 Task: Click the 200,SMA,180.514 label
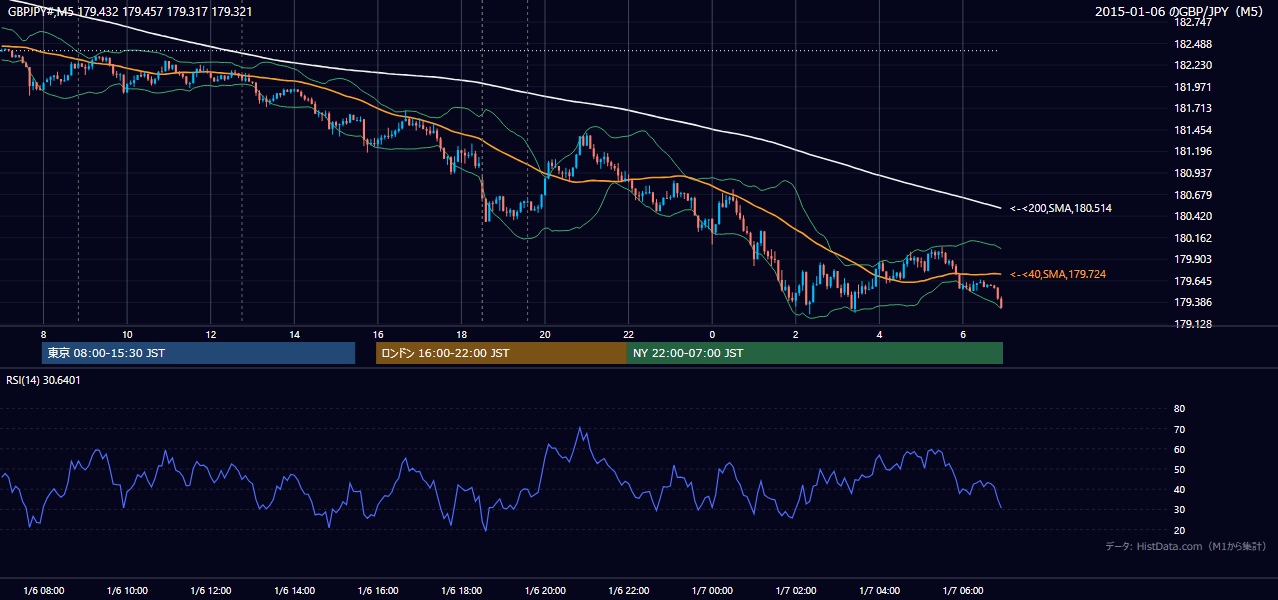coord(1061,208)
